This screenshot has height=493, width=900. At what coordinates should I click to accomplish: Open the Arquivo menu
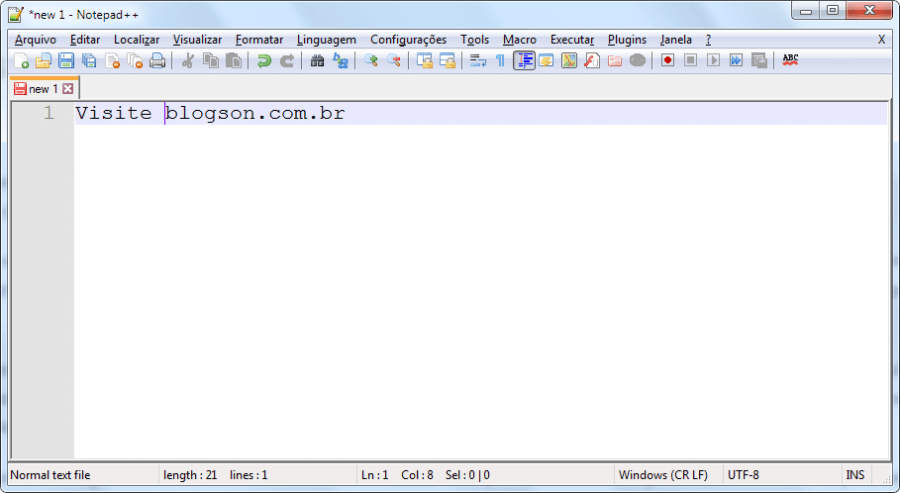[x=36, y=40]
